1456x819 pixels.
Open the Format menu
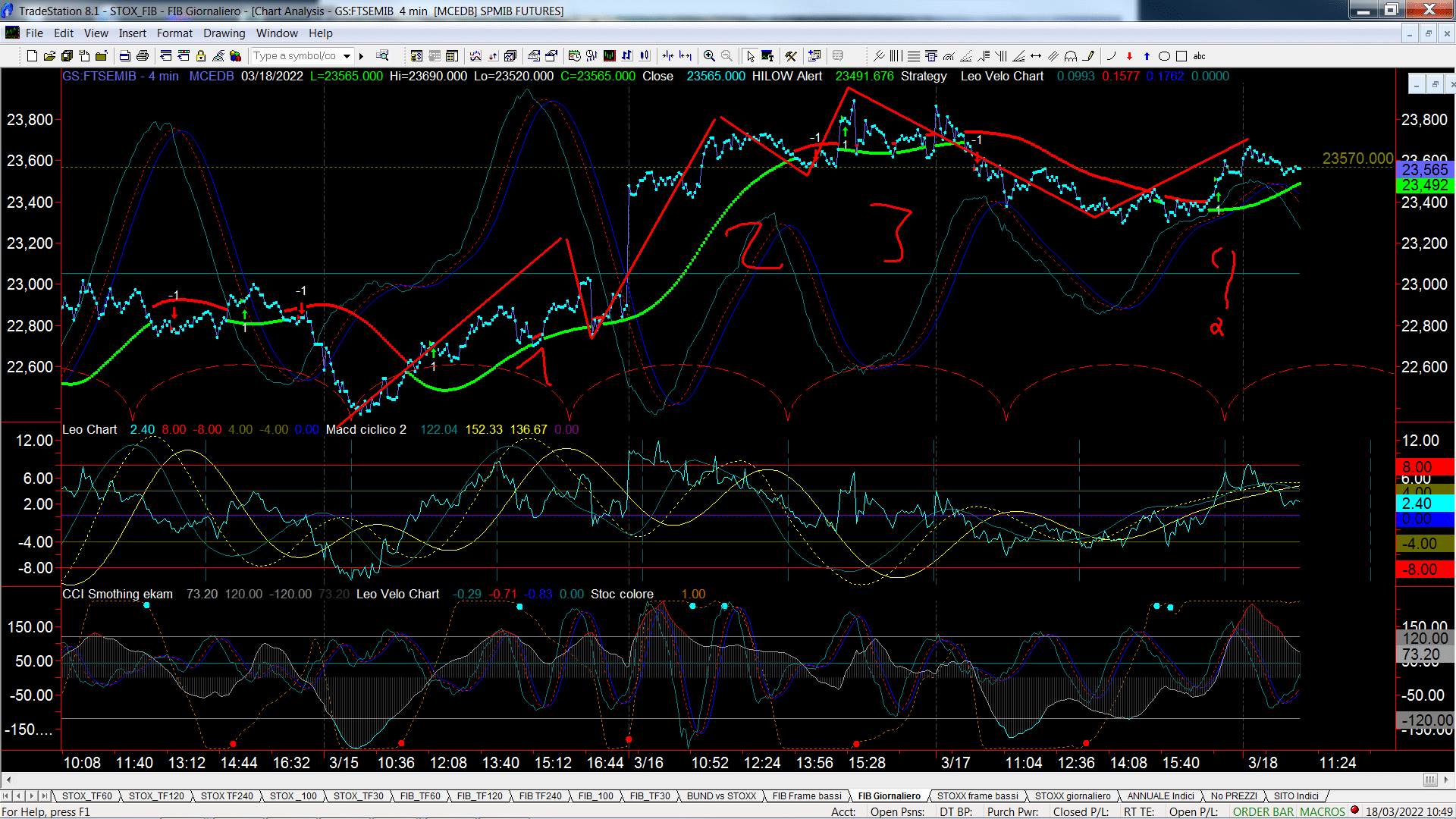pyautogui.click(x=174, y=33)
